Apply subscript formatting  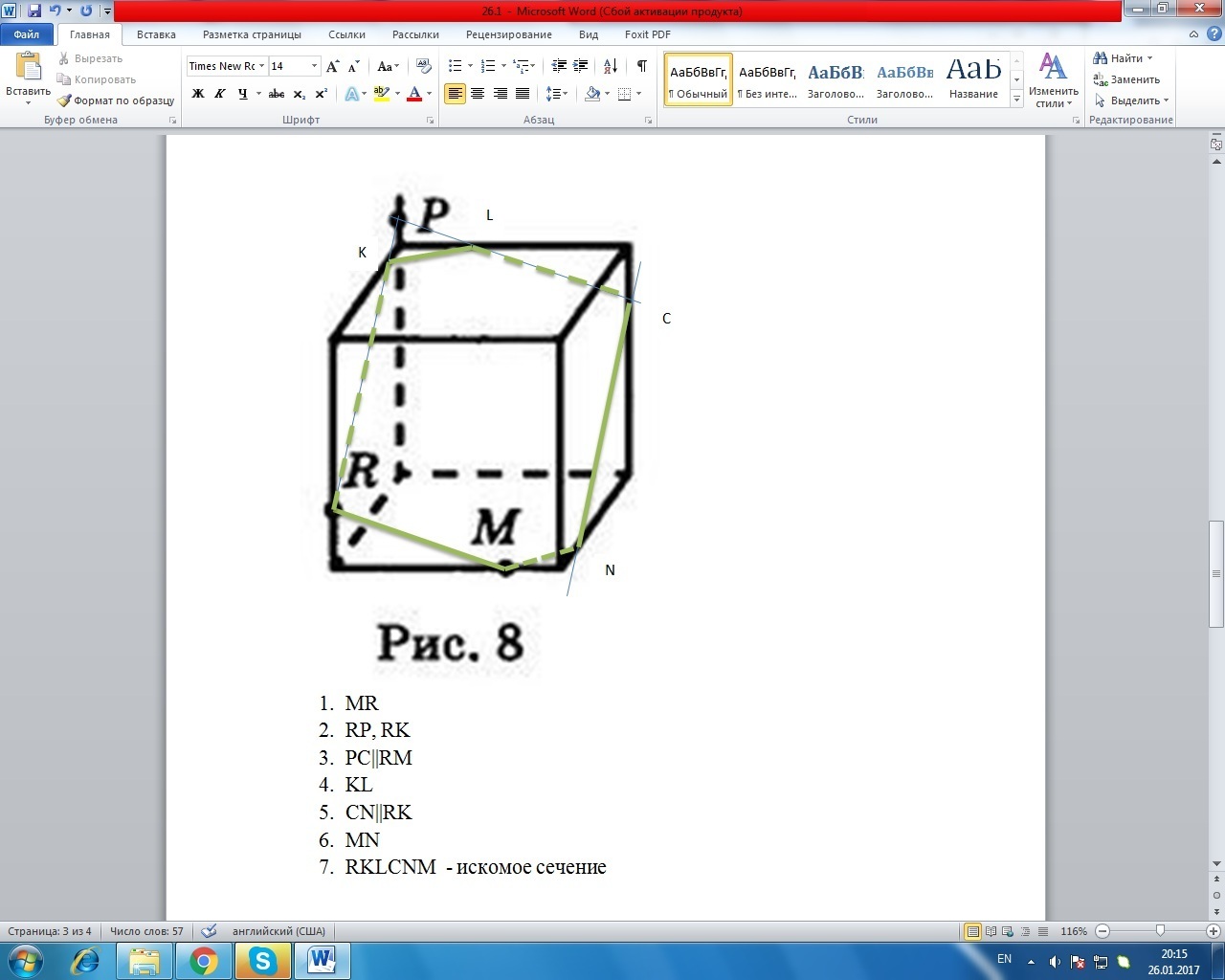[297, 94]
